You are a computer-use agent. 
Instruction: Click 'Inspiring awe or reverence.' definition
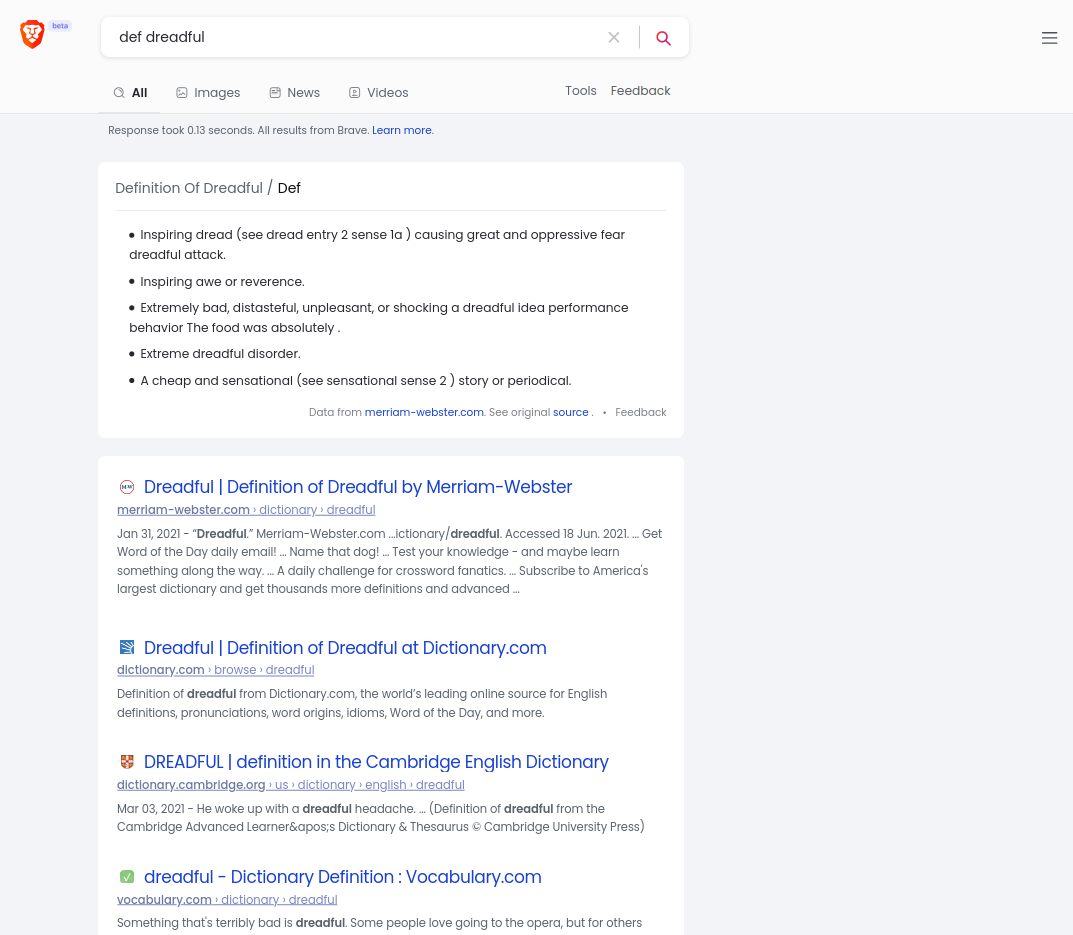click(x=222, y=281)
